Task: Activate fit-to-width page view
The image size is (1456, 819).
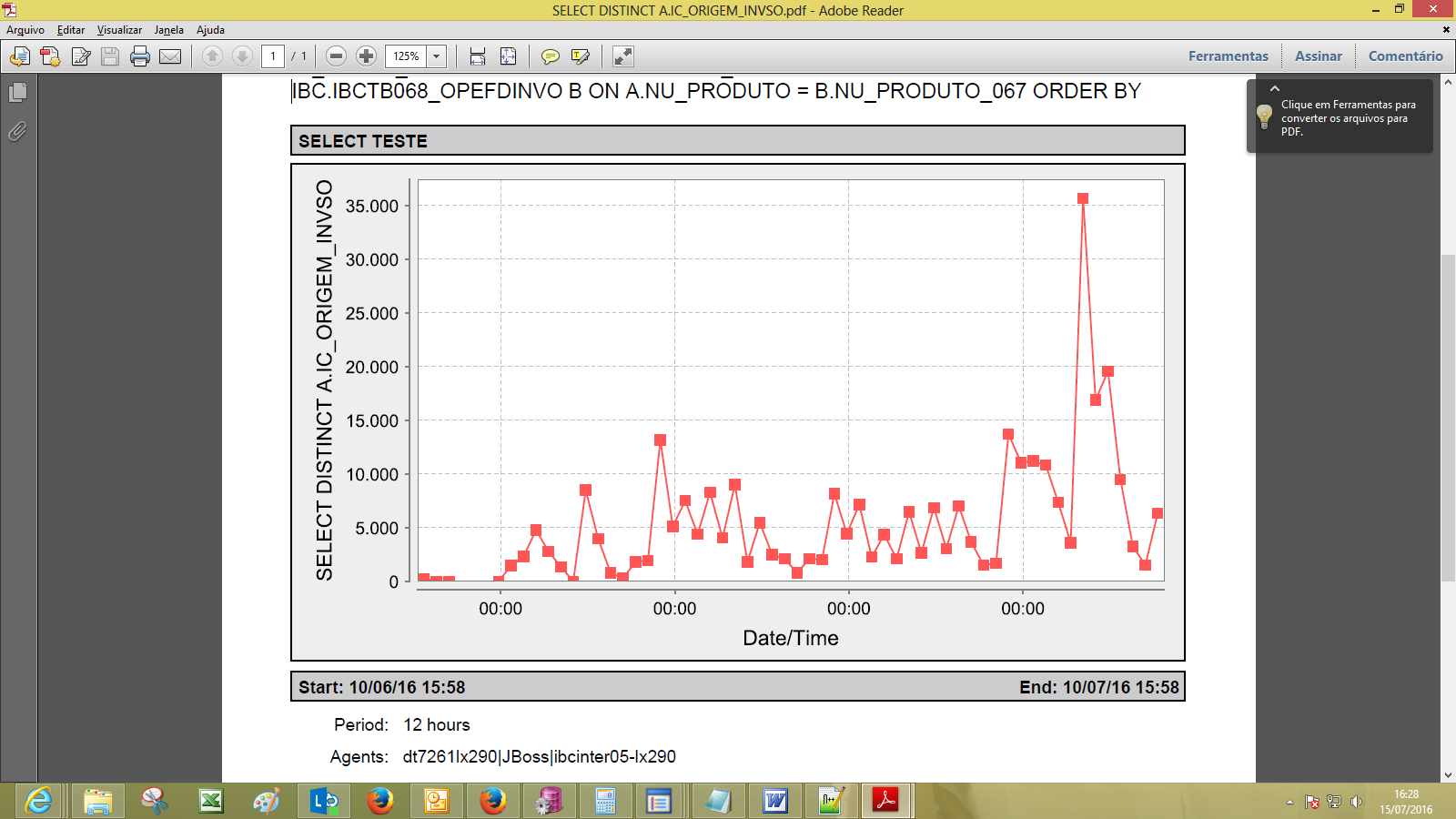Action: click(x=477, y=56)
